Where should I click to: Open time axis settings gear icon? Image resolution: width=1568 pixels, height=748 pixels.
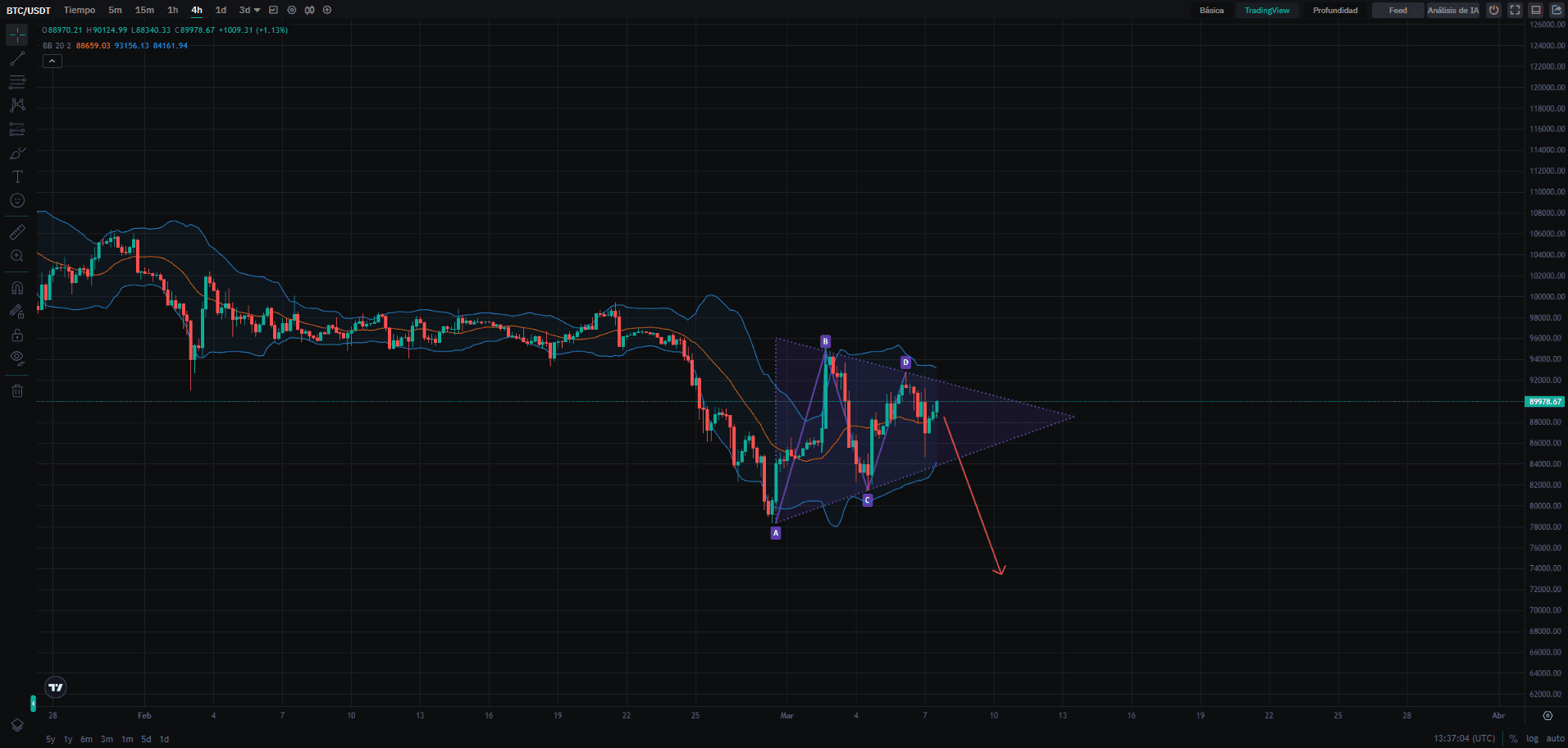[x=1547, y=716]
